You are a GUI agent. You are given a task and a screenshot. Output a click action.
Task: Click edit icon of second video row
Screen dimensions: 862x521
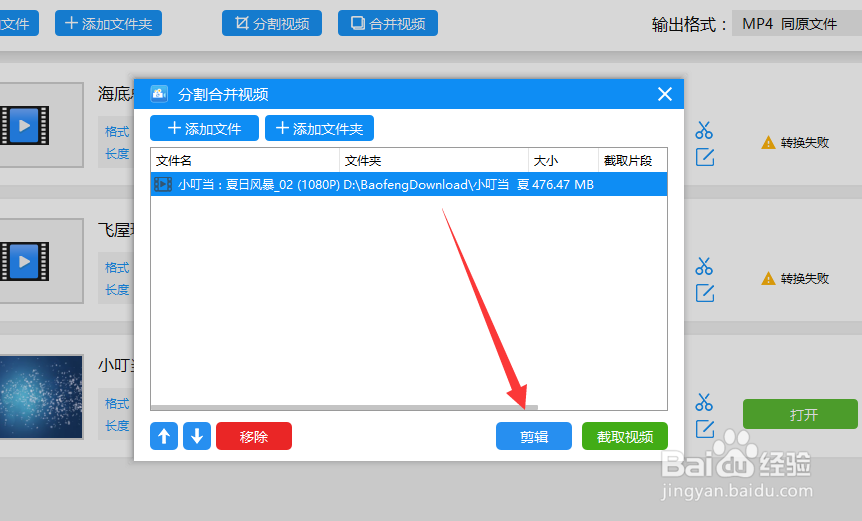point(705,293)
